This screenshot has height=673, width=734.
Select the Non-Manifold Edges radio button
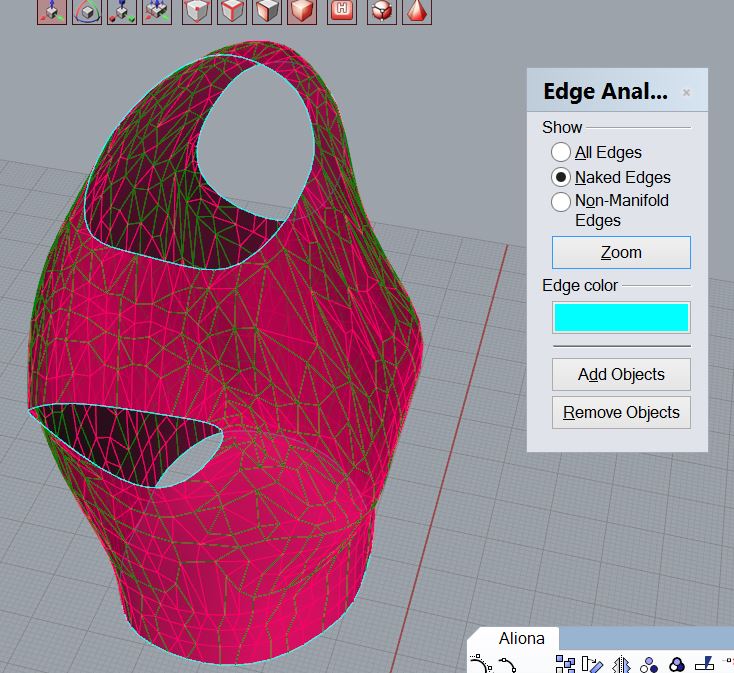[x=561, y=202]
